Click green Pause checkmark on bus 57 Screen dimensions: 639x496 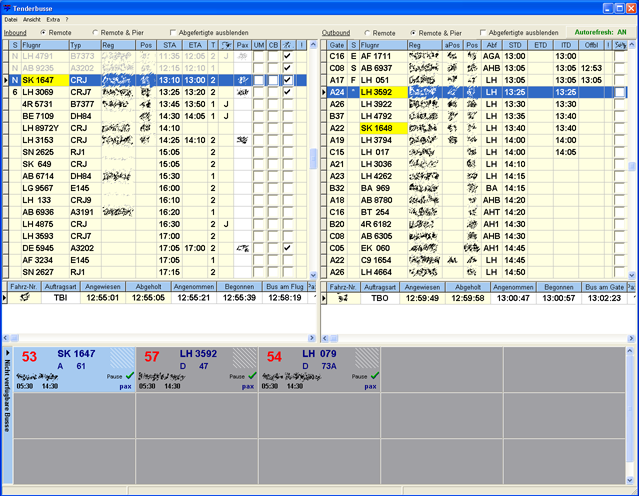[x=252, y=375]
